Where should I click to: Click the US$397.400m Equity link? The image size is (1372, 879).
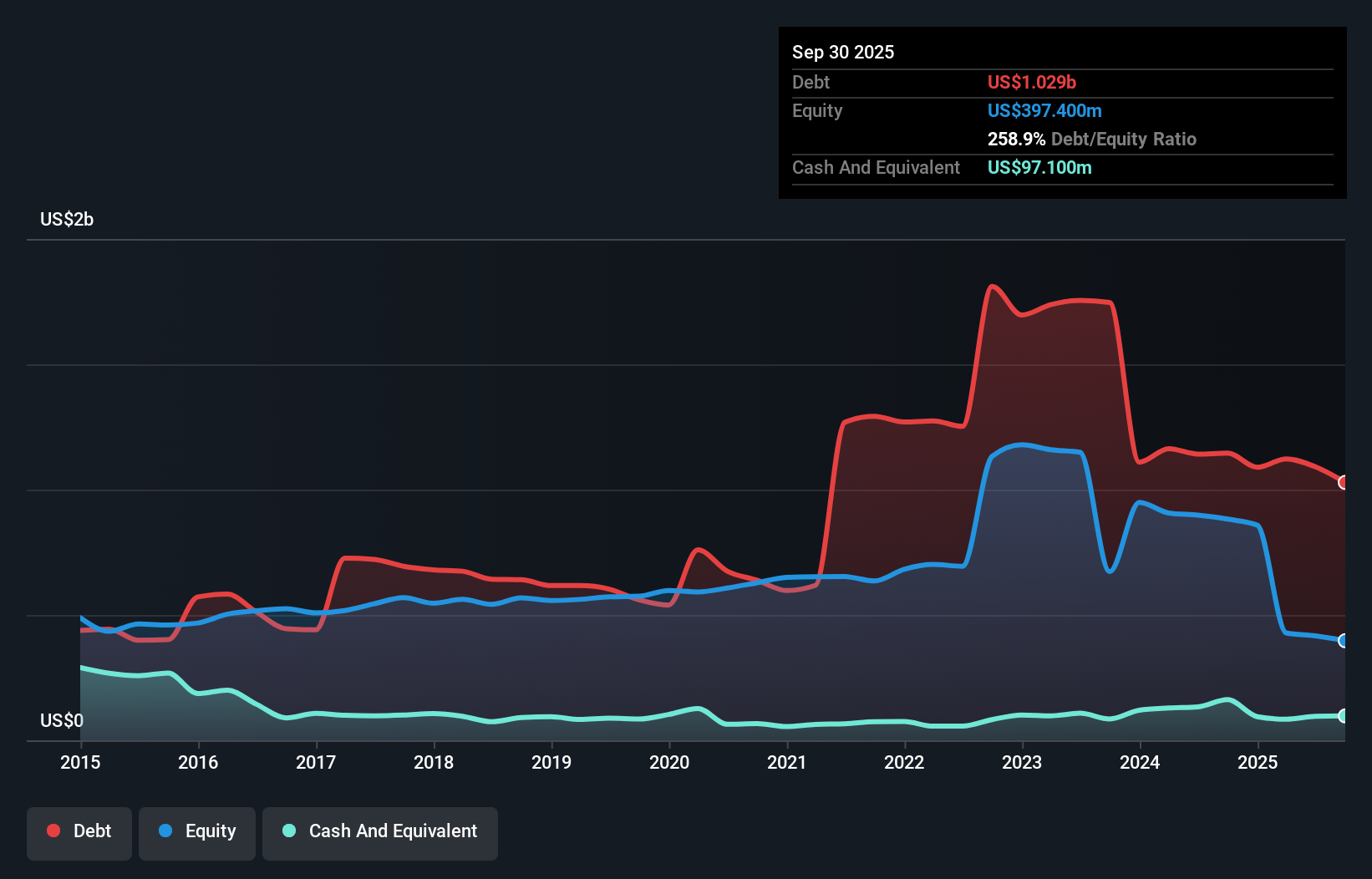pyautogui.click(x=1044, y=110)
